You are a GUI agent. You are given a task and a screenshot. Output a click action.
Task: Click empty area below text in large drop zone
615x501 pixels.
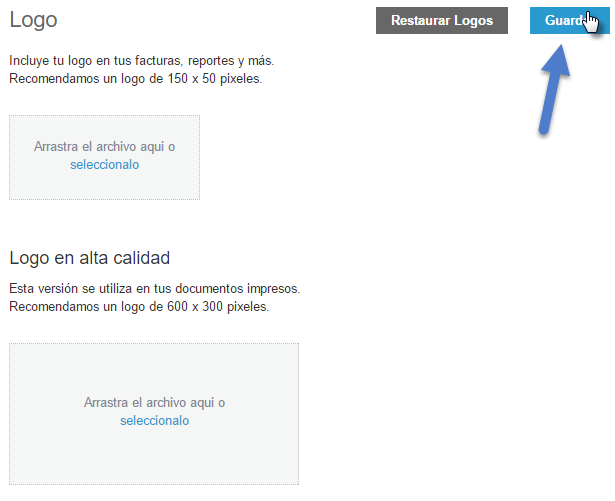click(154, 457)
